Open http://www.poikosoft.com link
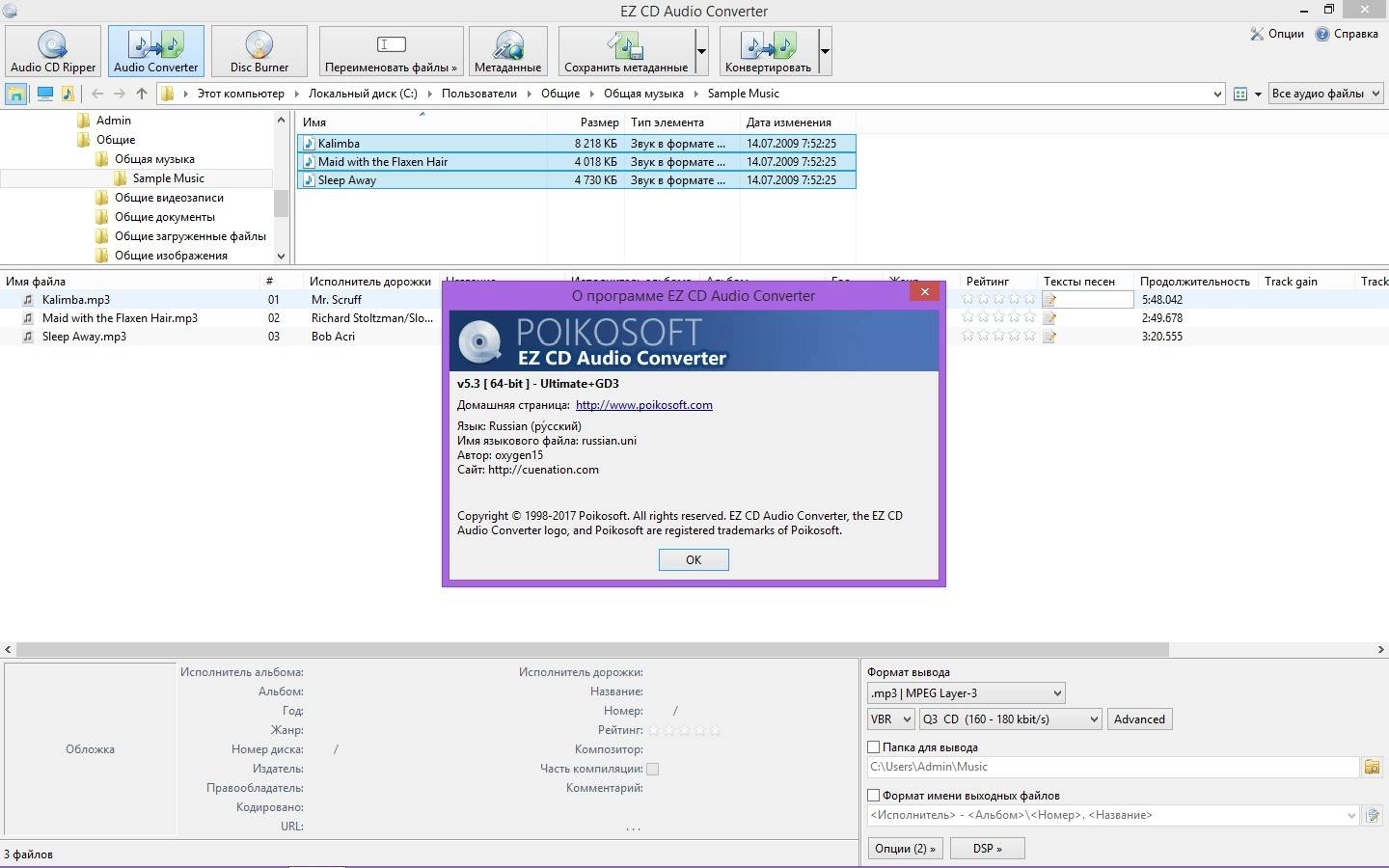 (644, 405)
